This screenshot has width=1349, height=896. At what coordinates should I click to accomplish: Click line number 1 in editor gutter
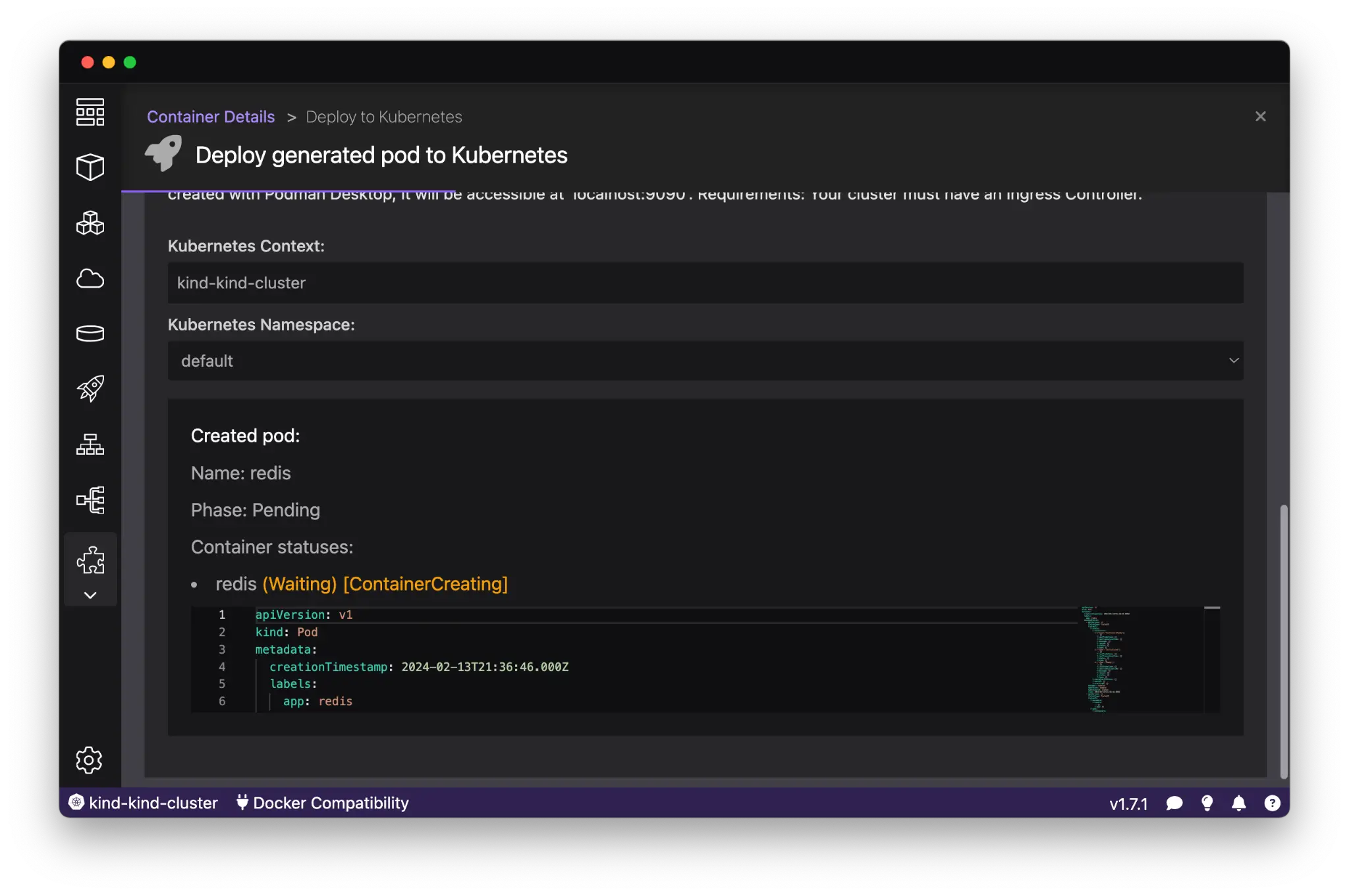click(x=222, y=615)
